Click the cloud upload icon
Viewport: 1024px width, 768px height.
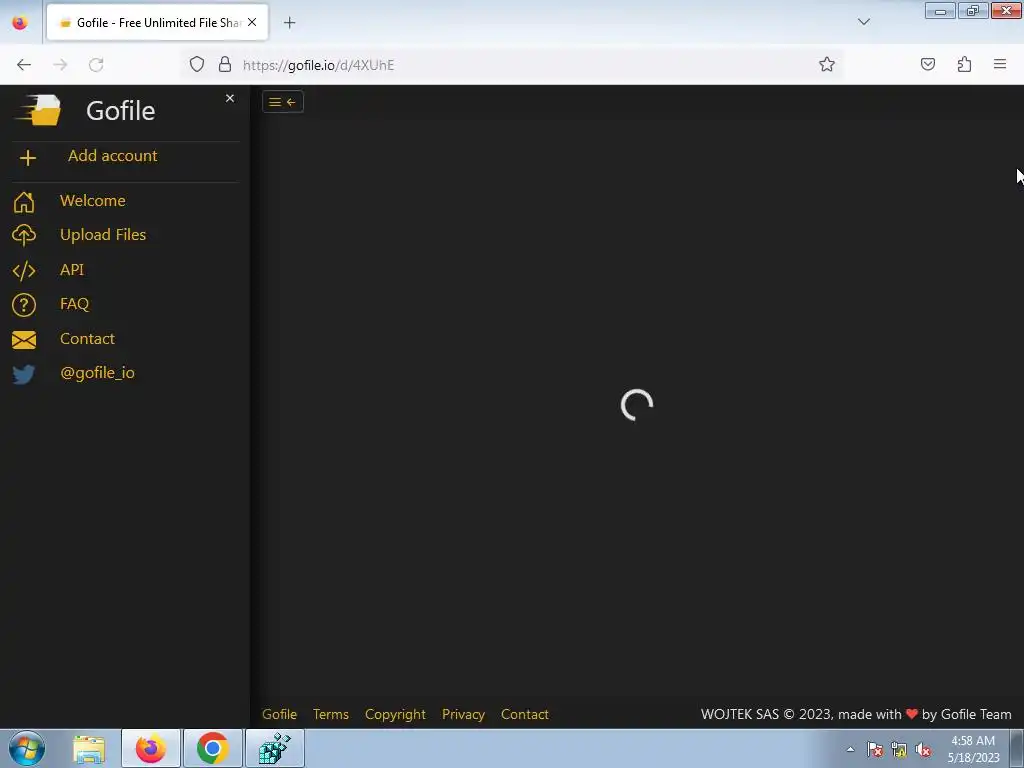24,236
